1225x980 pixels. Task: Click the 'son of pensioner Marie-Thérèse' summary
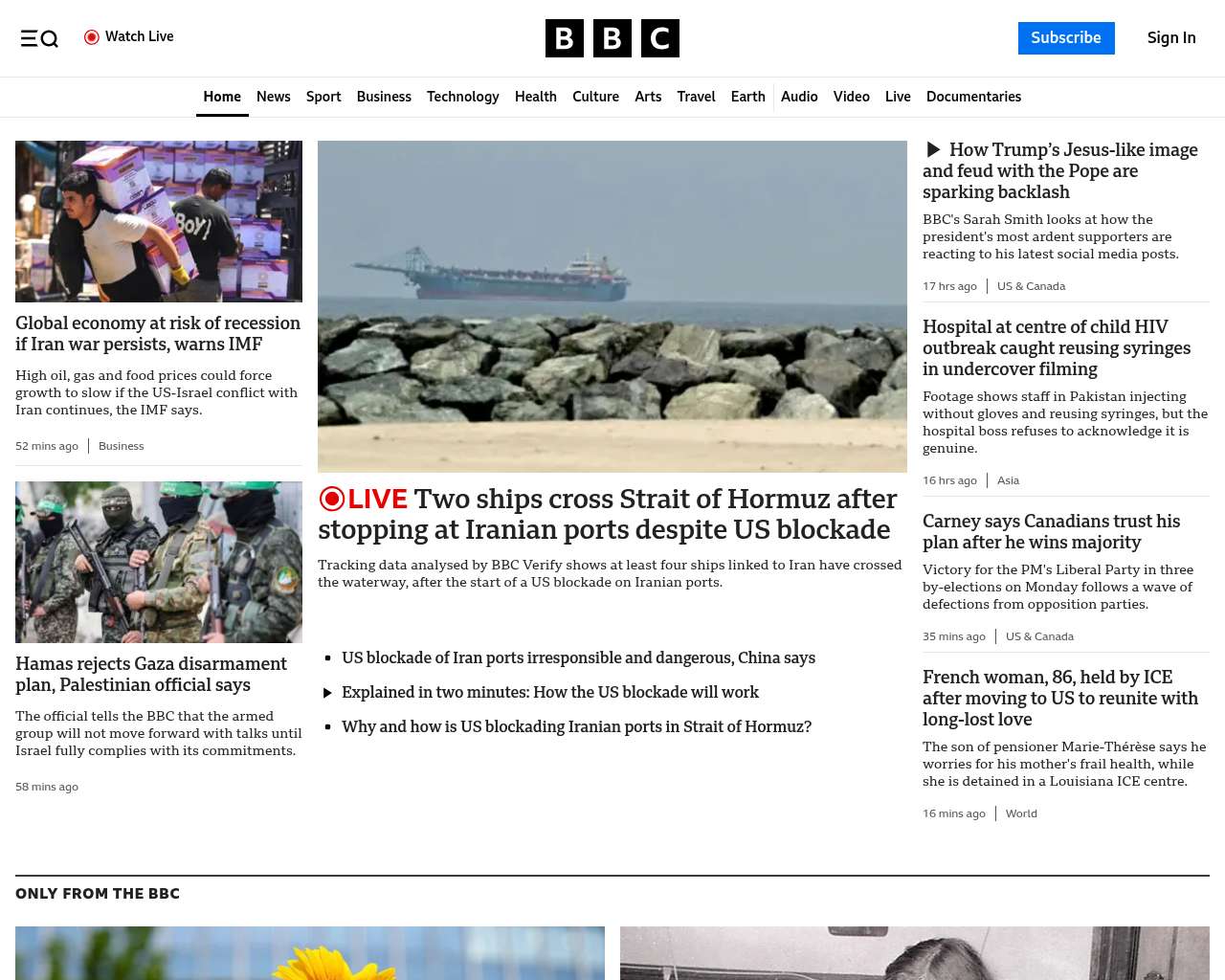pos(1064,764)
